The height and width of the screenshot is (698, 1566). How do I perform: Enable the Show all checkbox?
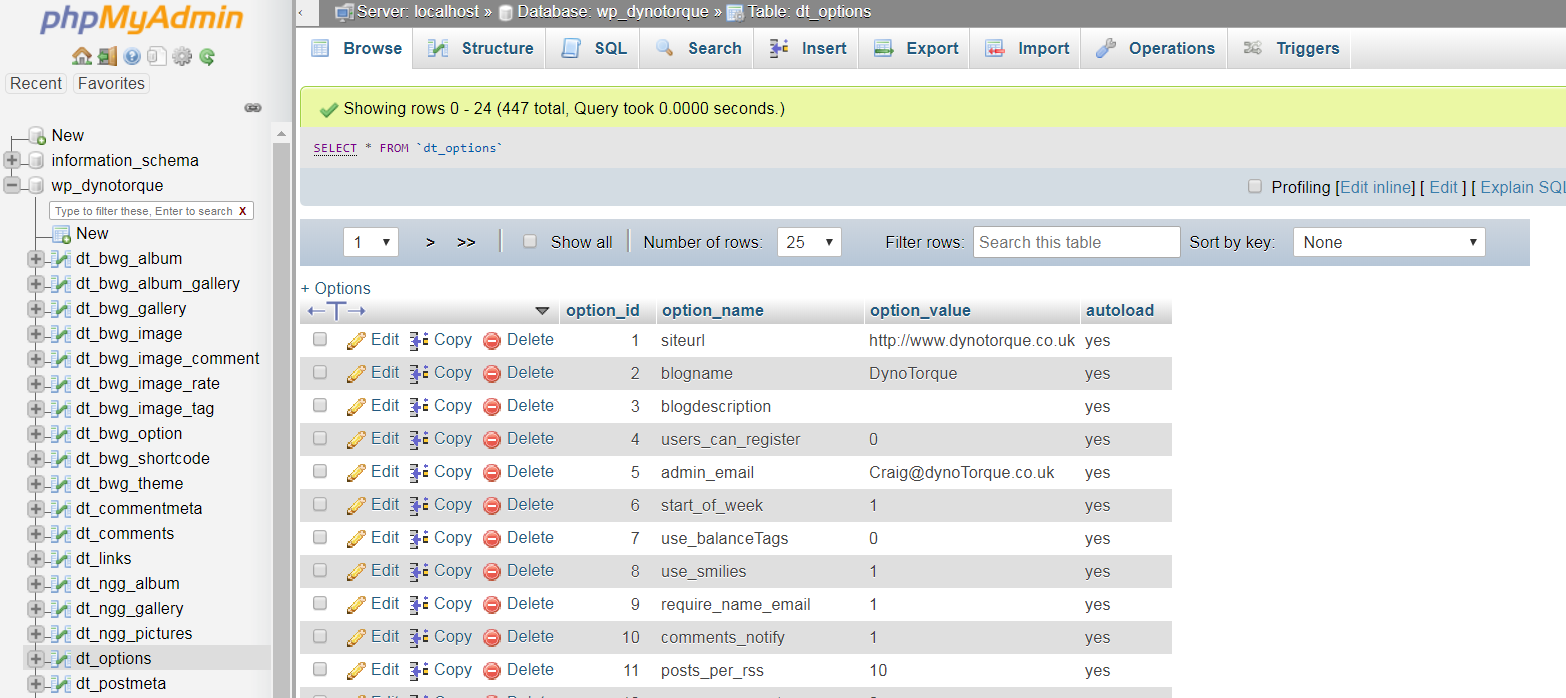[x=531, y=242]
